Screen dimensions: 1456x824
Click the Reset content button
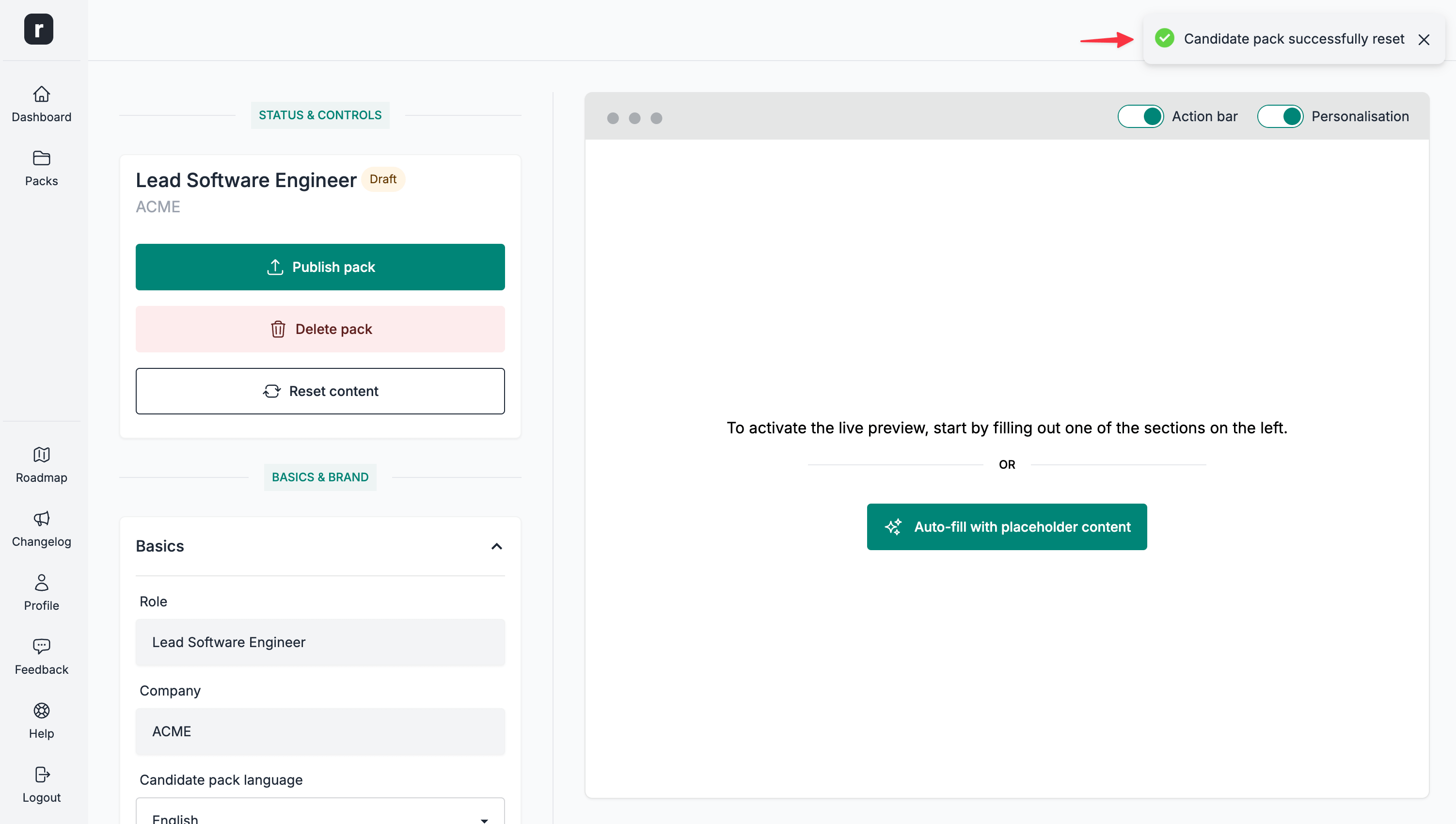click(320, 391)
